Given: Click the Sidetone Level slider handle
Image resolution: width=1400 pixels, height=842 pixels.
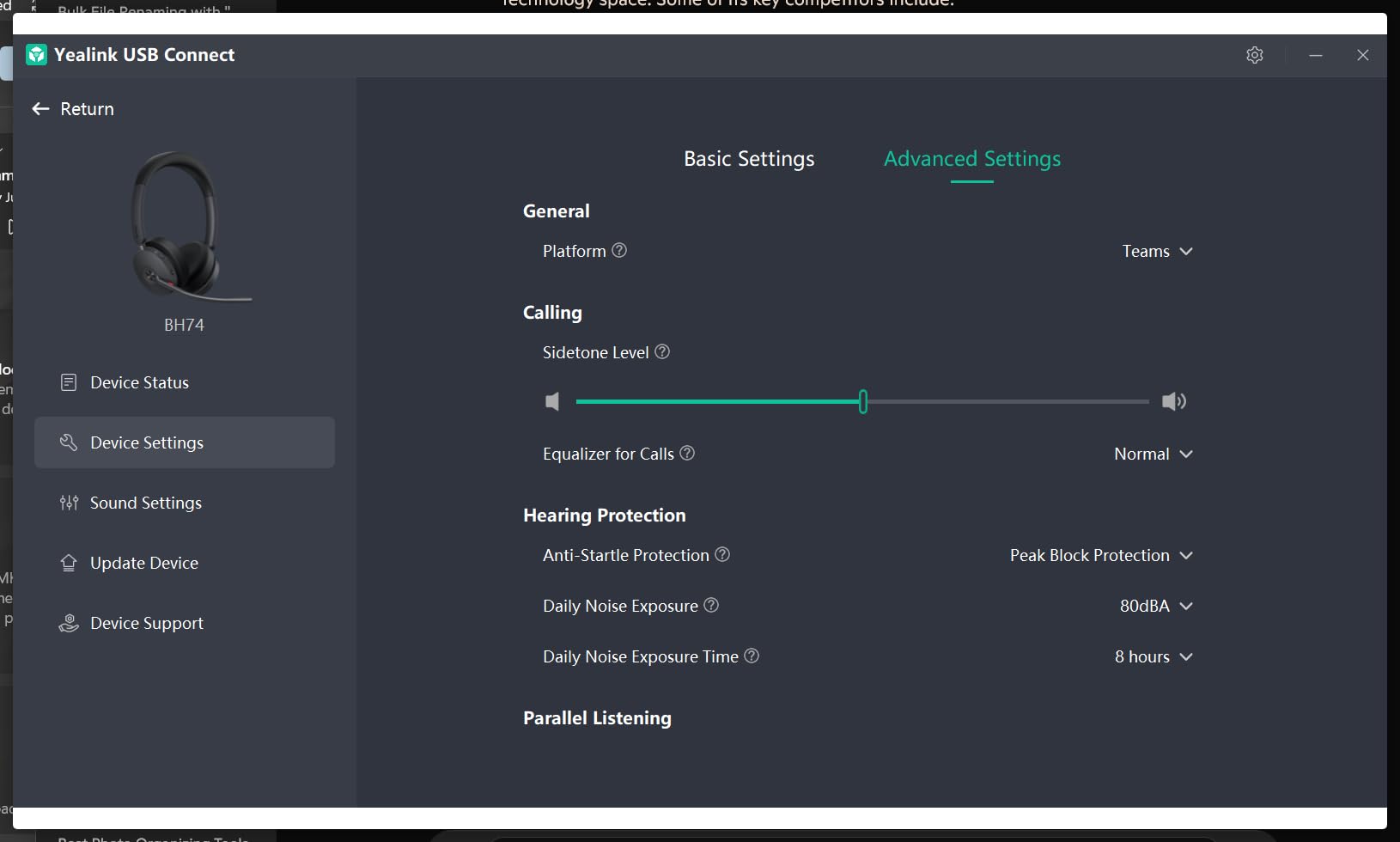Looking at the screenshot, I should (x=863, y=401).
